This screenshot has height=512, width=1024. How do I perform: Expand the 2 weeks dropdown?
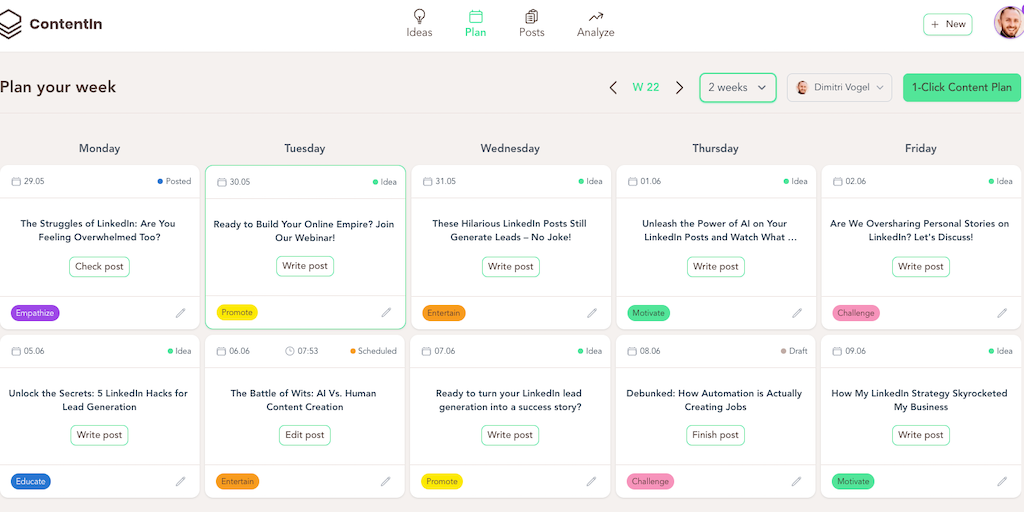(x=738, y=88)
